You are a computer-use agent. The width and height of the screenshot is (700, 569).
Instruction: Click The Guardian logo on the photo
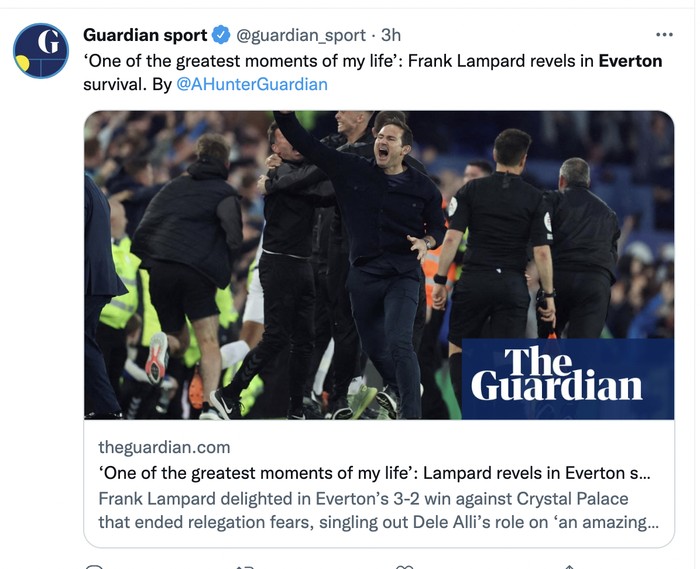[556, 375]
